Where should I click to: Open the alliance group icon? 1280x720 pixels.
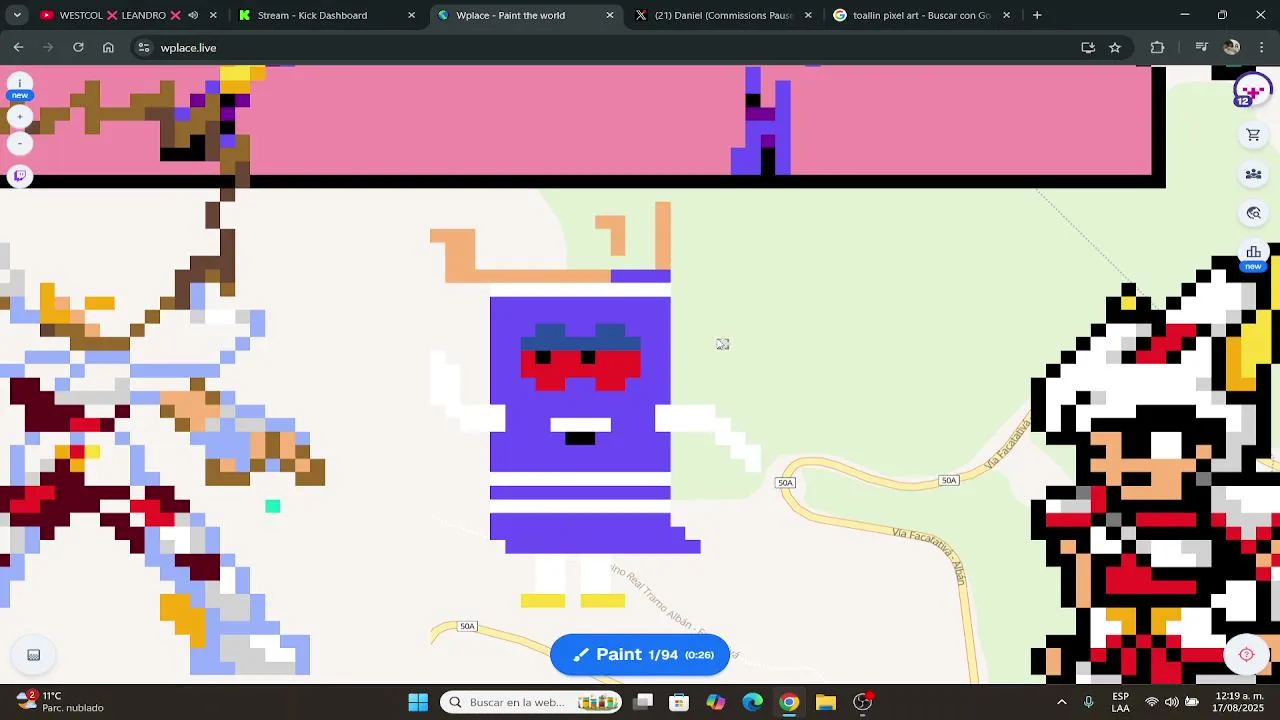coord(1253,174)
